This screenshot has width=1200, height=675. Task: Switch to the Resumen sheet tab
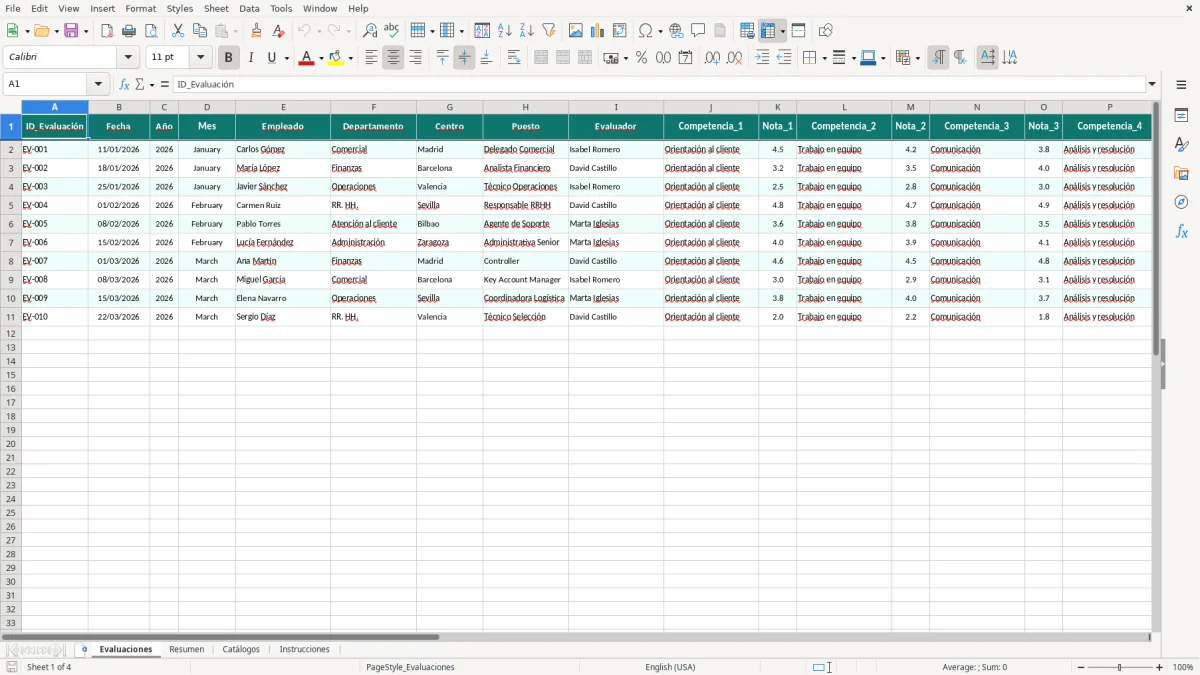click(x=187, y=649)
